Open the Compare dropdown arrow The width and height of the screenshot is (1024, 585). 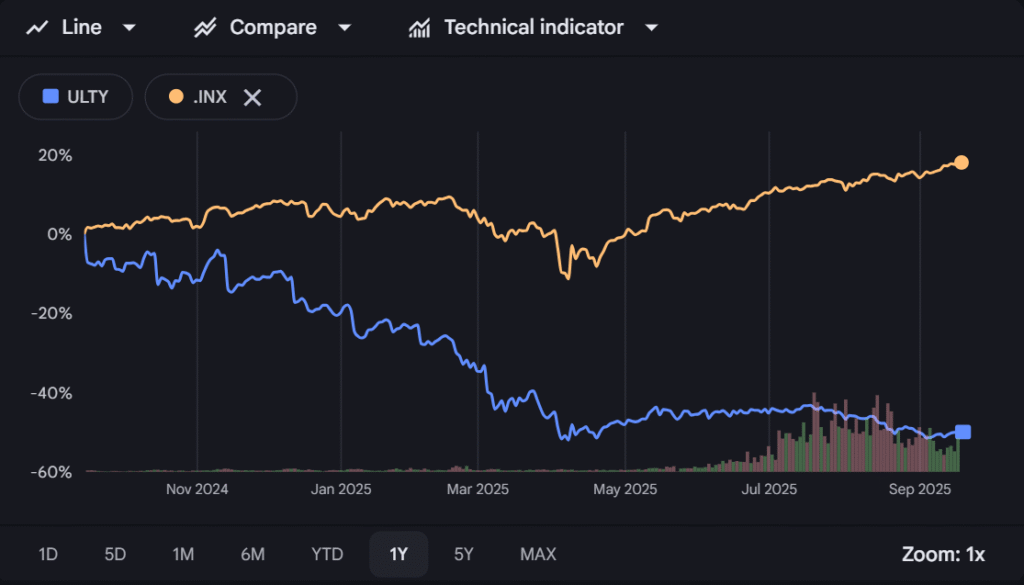click(344, 28)
